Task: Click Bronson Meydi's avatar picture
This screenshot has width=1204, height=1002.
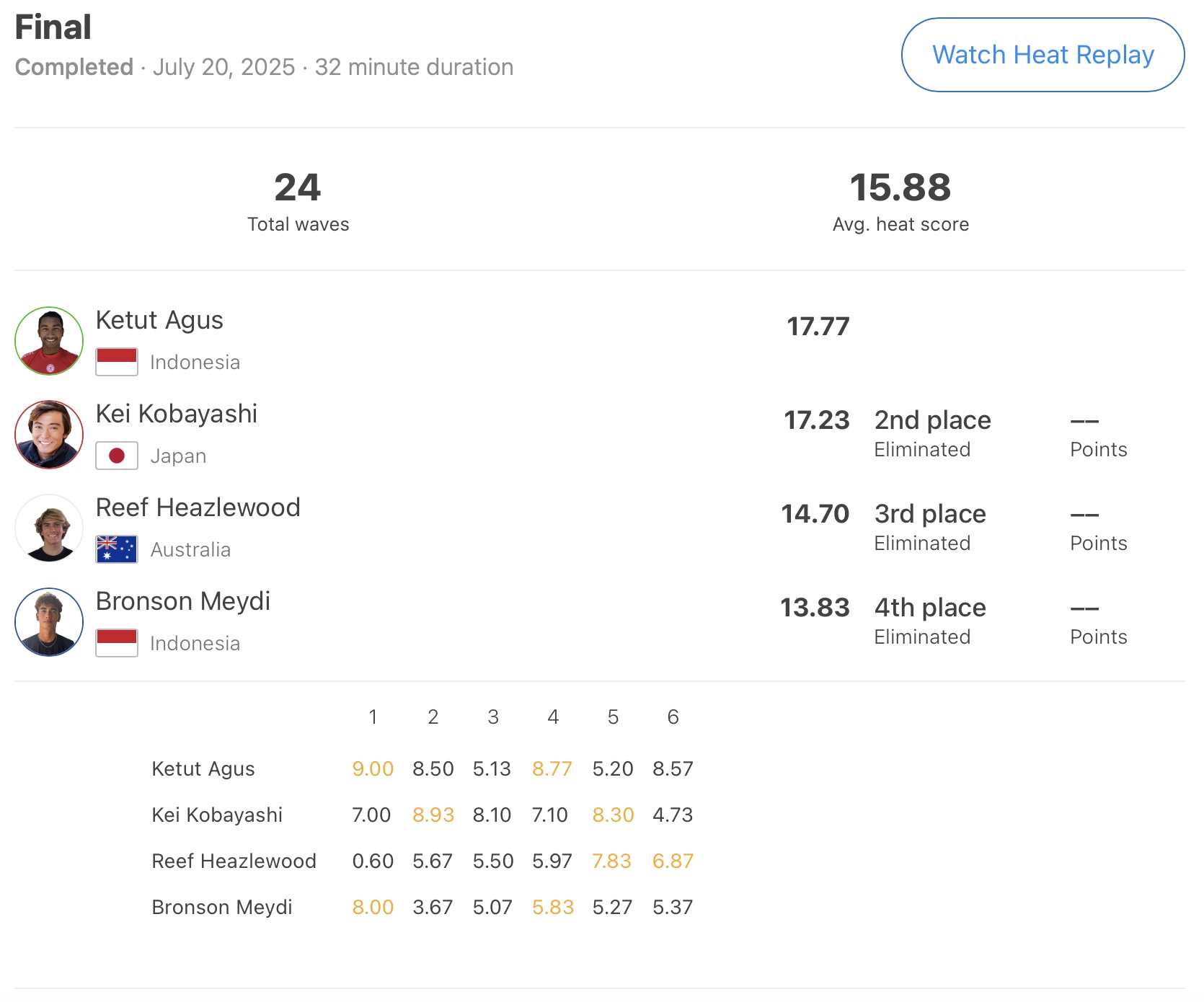Action: 49,622
